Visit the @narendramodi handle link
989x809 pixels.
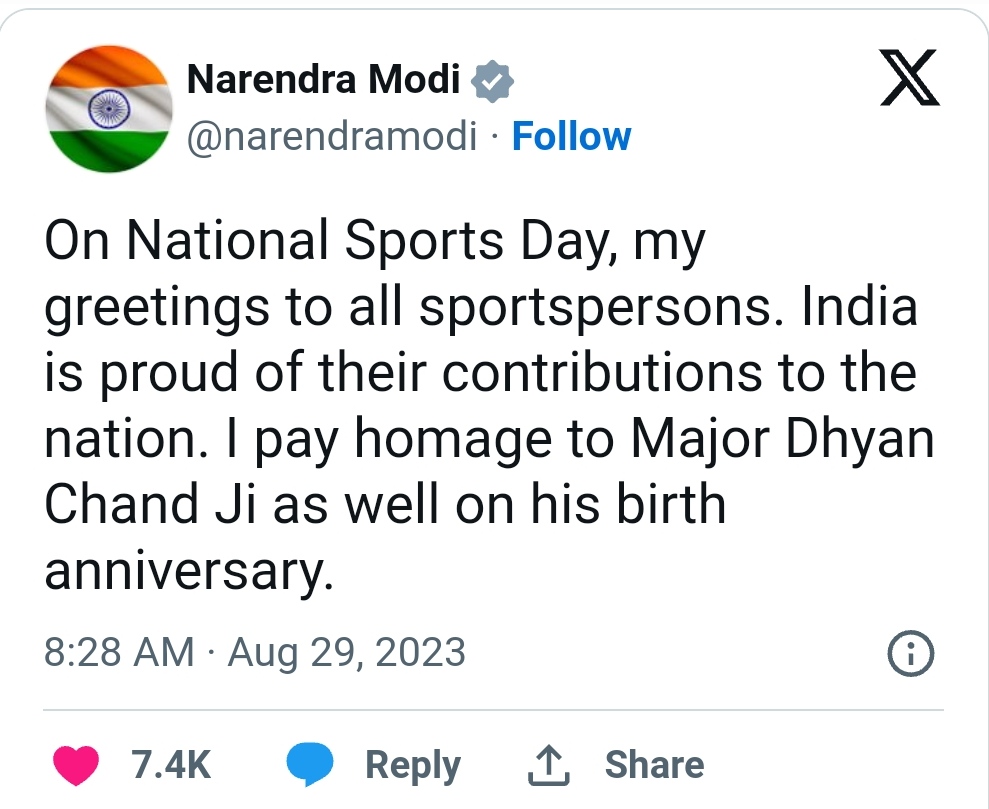pos(332,137)
